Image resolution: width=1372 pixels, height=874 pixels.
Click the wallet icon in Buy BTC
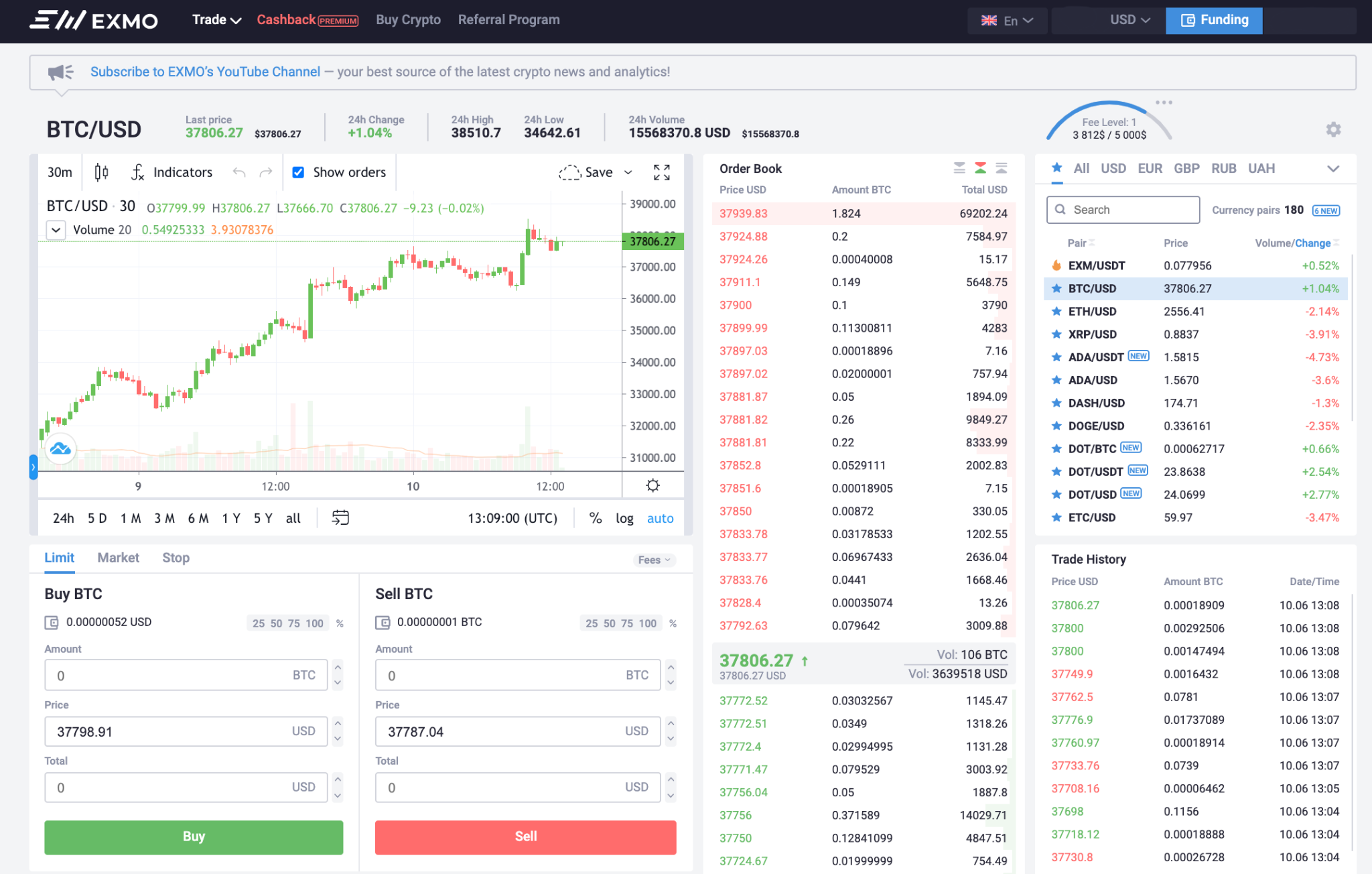[x=52, y=623]
